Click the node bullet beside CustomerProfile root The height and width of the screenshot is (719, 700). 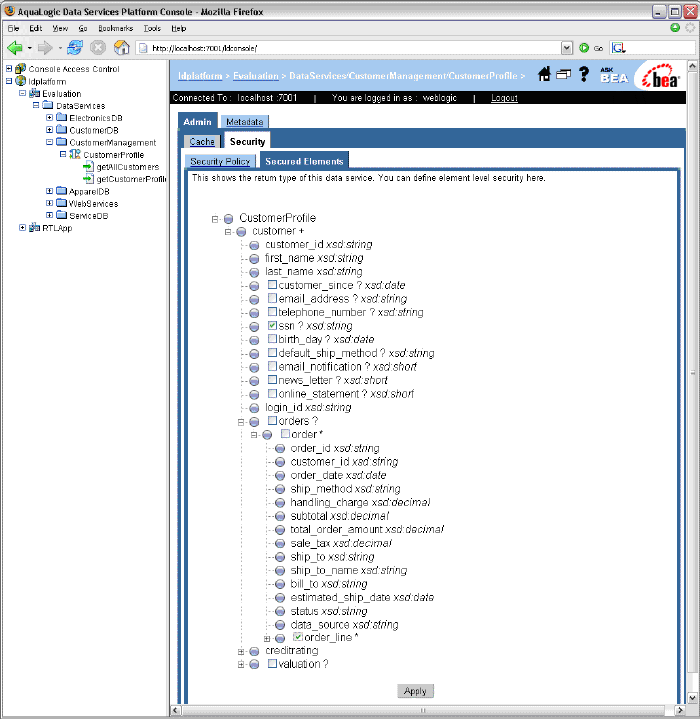click(x=228, y=219)
